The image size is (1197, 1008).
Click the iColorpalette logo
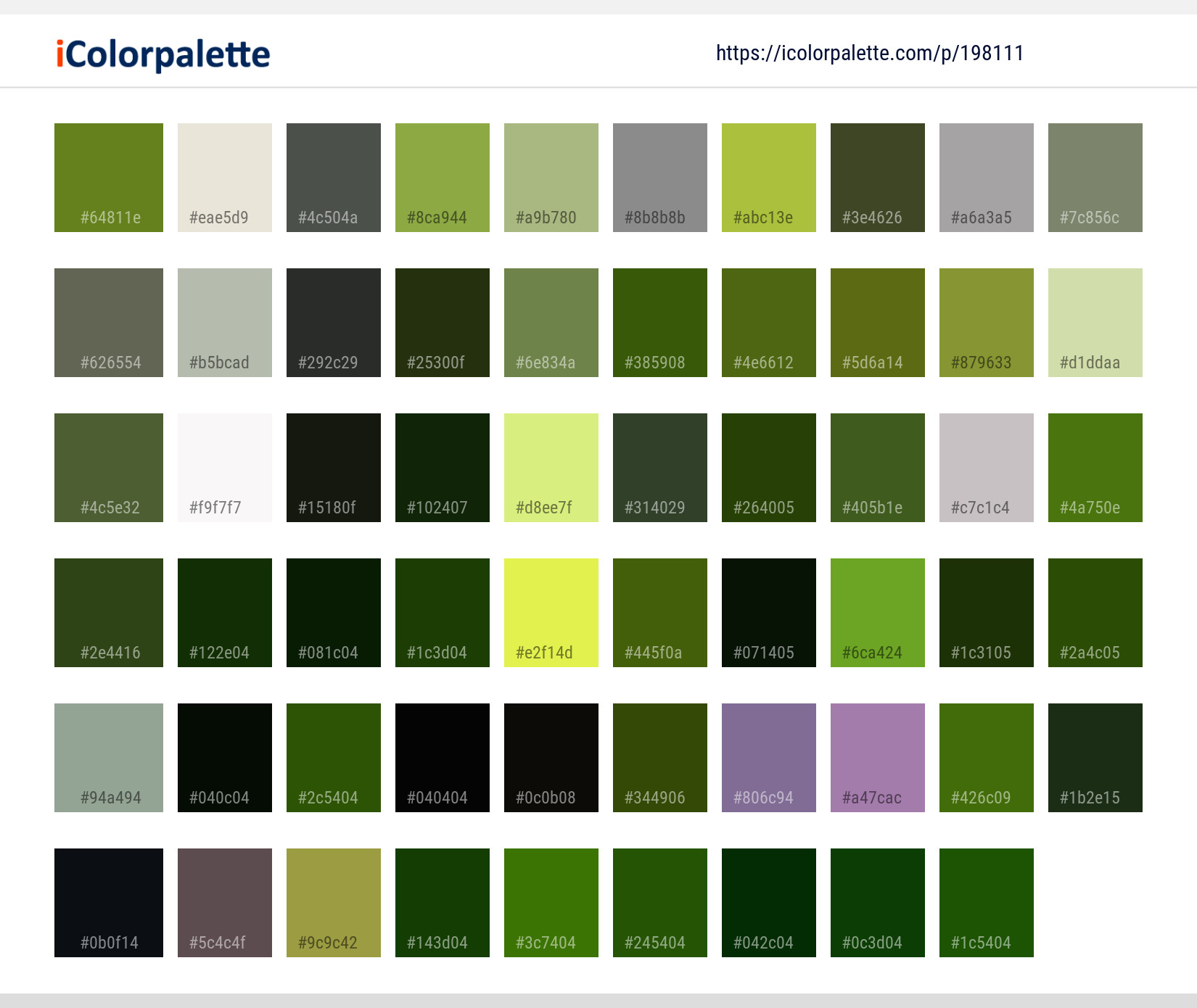click(163, 54)
